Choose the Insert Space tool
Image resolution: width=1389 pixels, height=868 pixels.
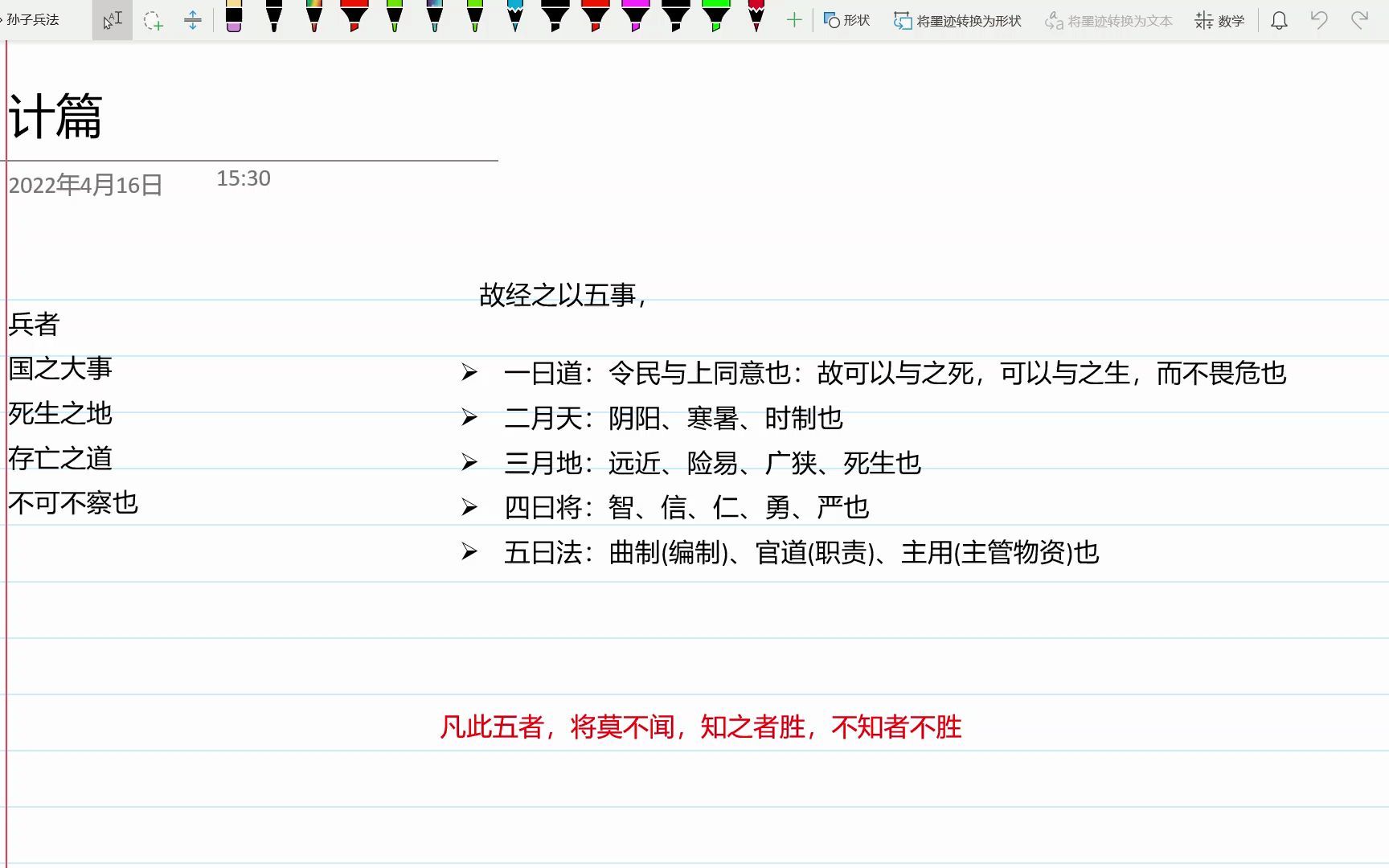(x=193, y=21)
